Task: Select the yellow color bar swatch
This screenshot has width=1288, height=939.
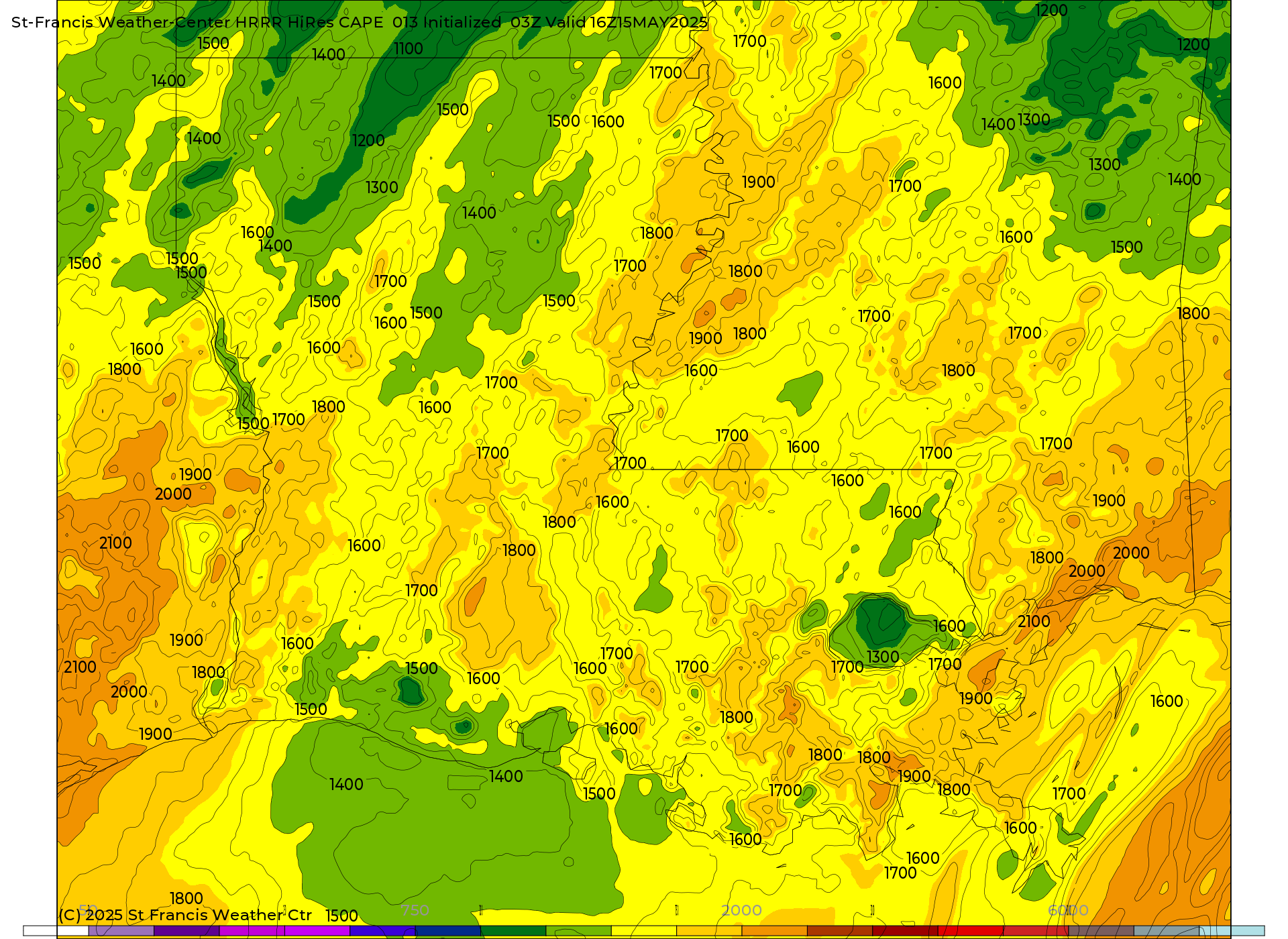Action: pyautogui.click(x=643, y=930)
